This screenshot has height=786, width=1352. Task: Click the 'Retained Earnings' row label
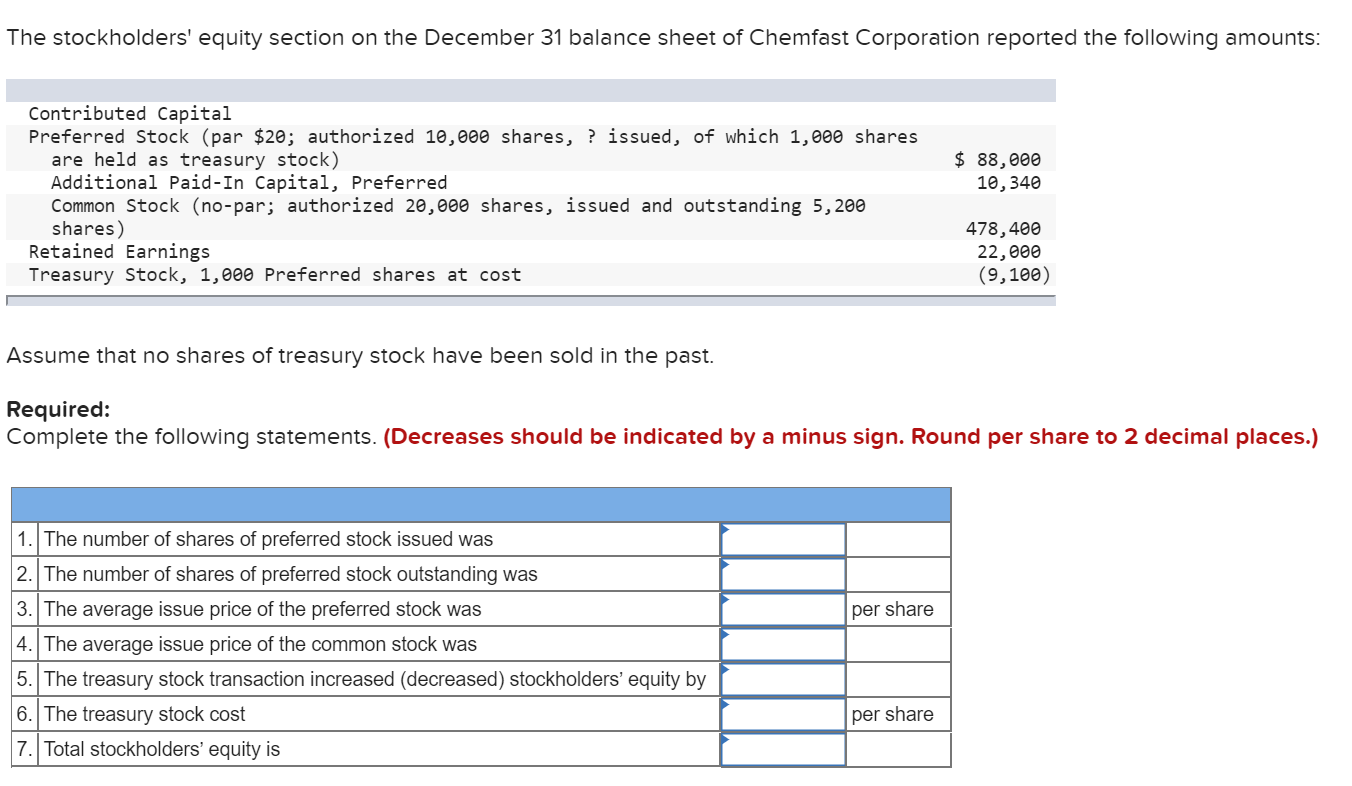(119, 251)
